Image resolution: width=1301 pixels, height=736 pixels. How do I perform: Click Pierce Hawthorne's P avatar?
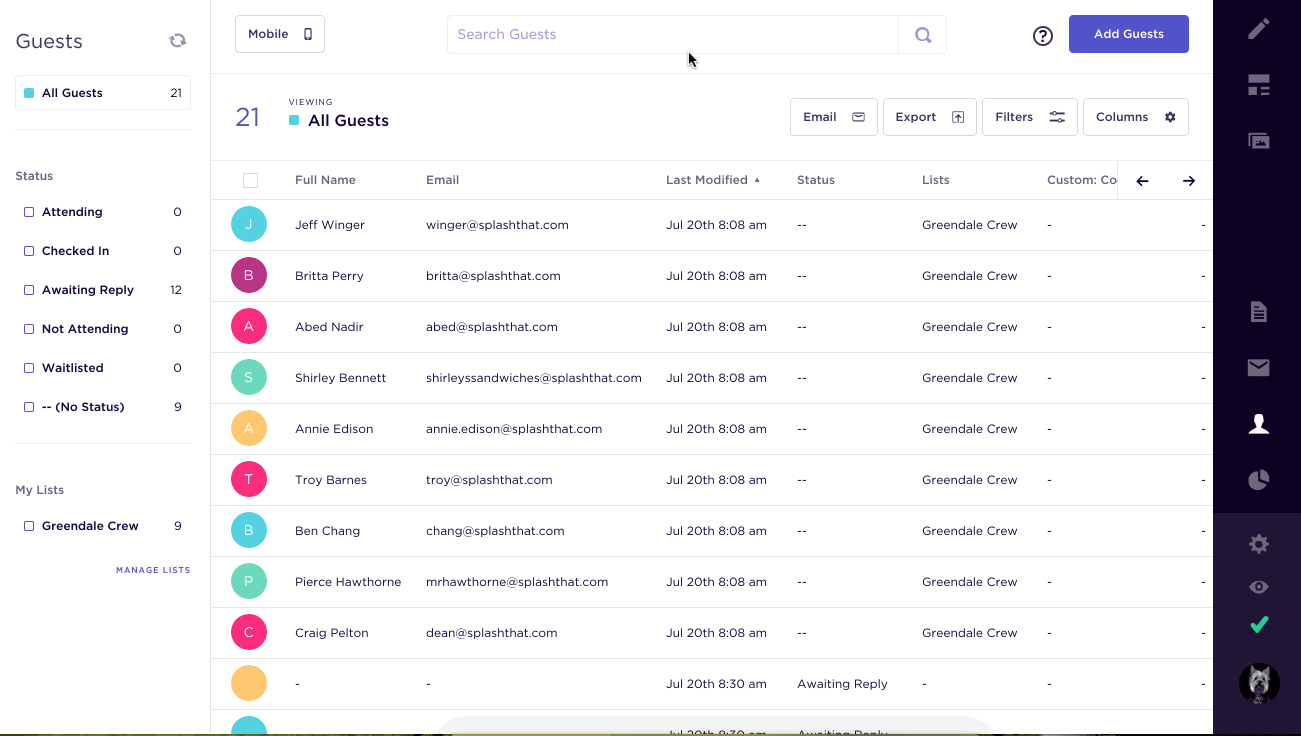click(x=249, y=581)
